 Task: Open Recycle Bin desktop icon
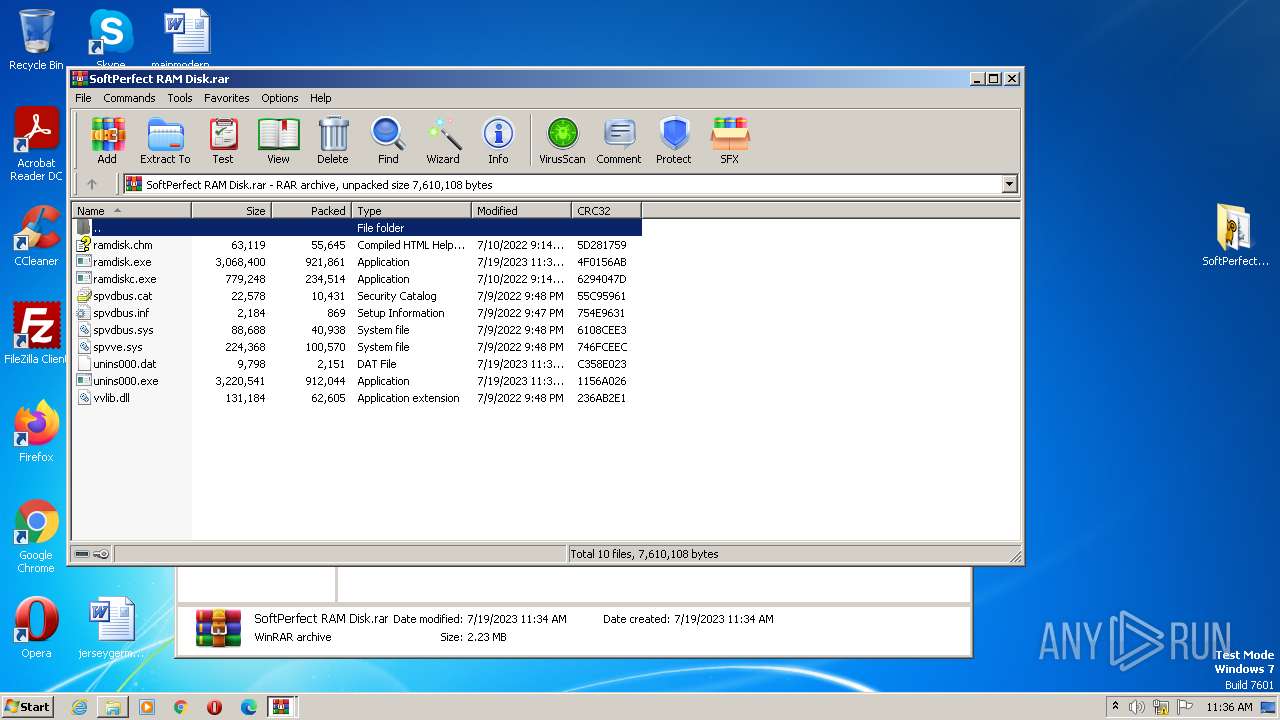click(x=36, y=40)
